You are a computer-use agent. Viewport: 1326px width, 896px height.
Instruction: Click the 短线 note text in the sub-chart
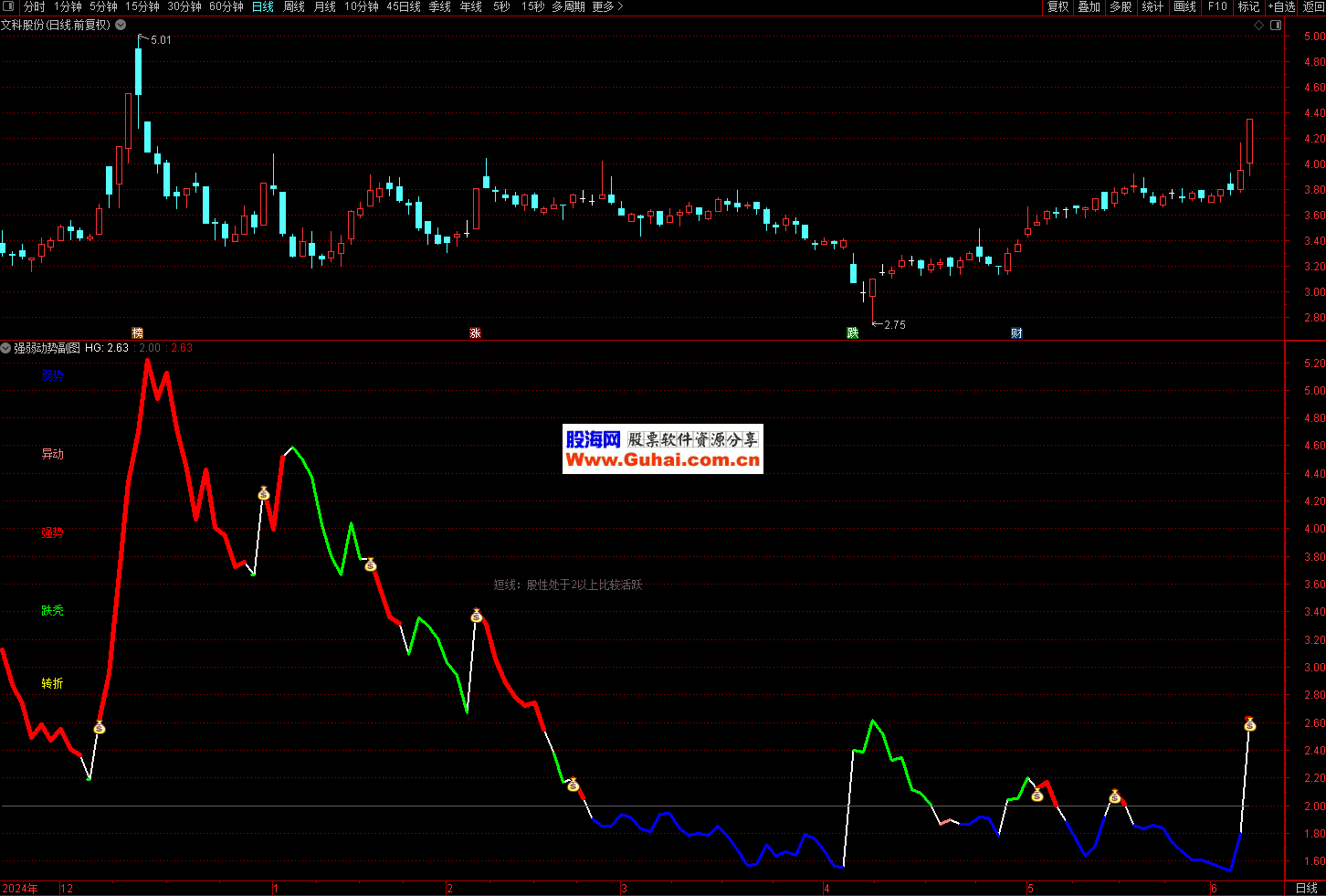[568, 585]
